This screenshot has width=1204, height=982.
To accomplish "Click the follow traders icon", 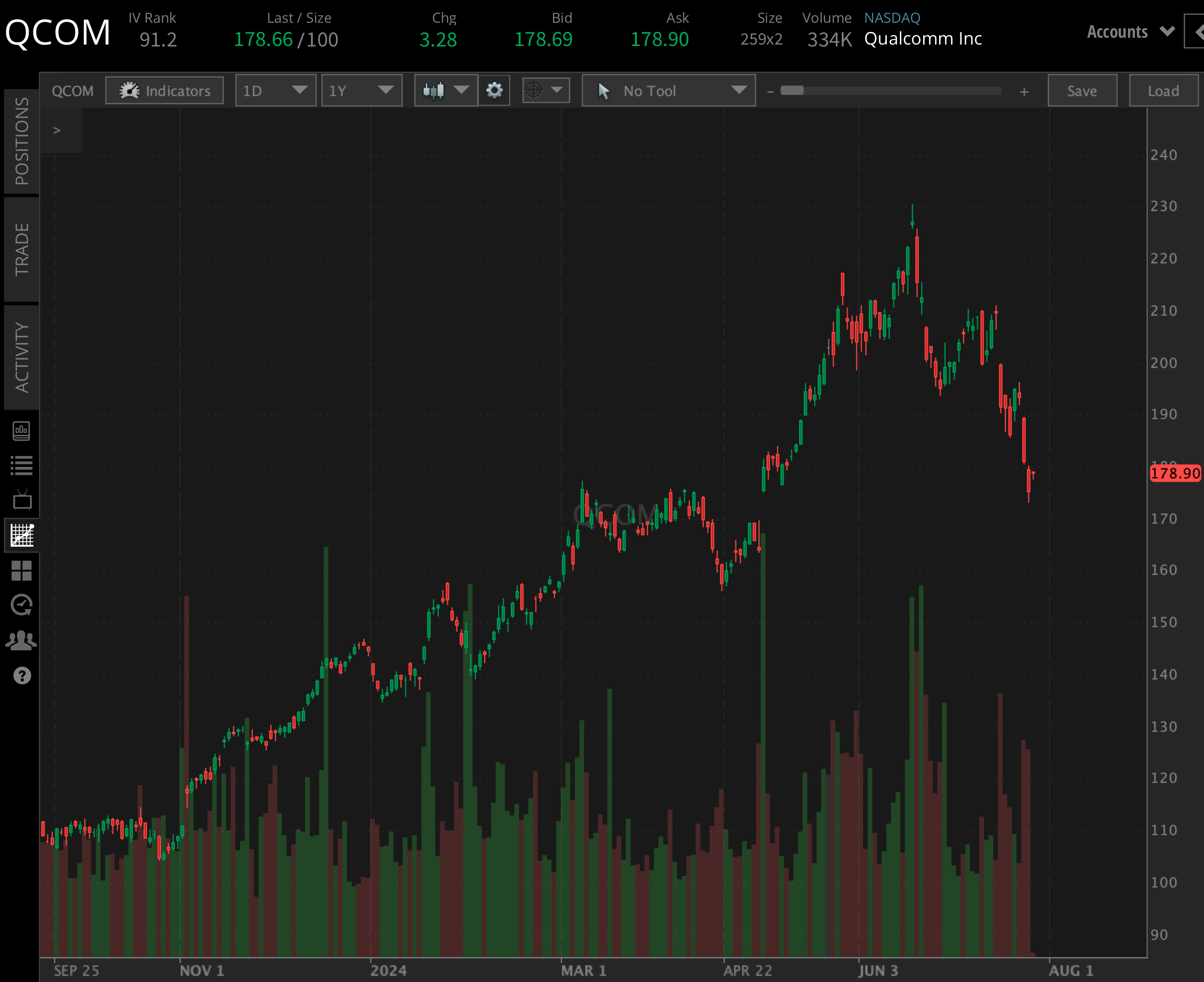I will click(21, 640).
